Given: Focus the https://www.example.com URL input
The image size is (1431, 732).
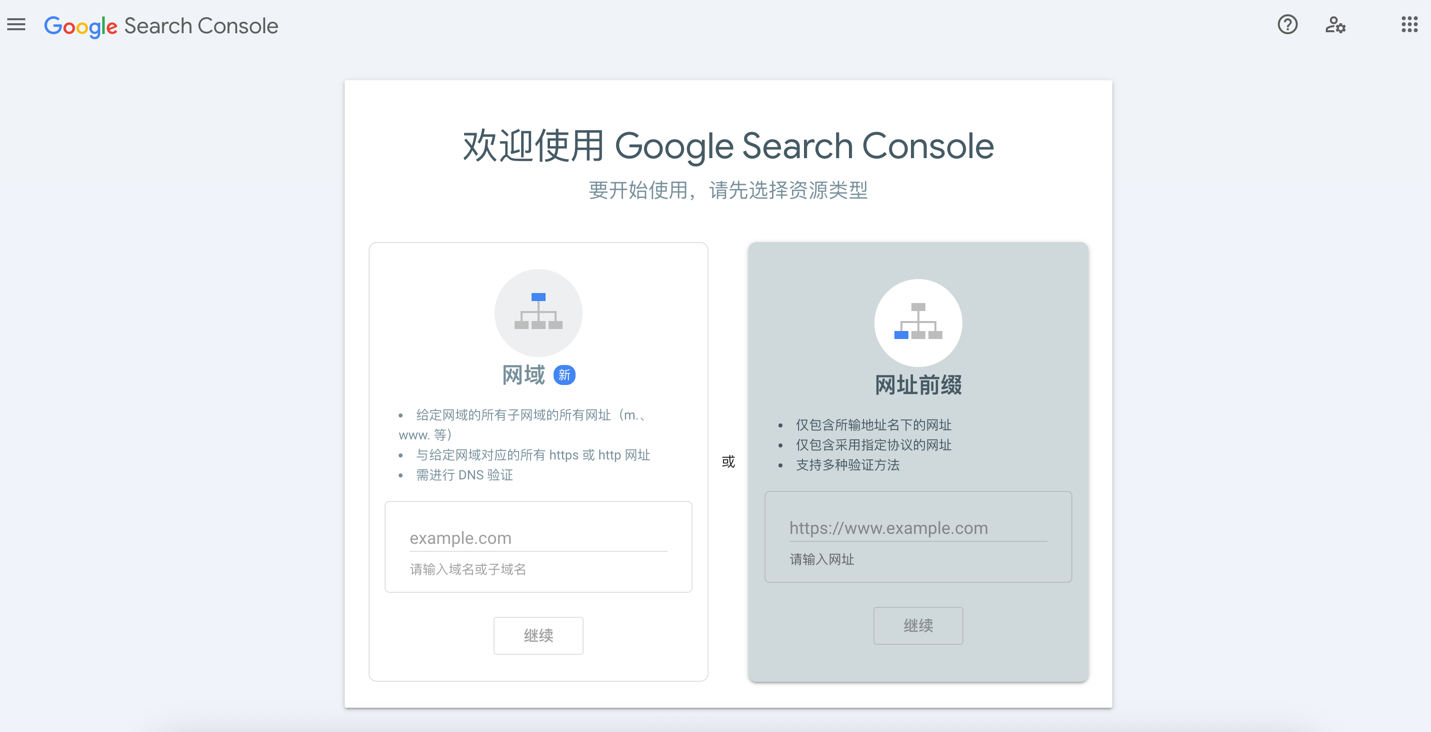Looking at the screenshot, I should click(x=917, y=528).
